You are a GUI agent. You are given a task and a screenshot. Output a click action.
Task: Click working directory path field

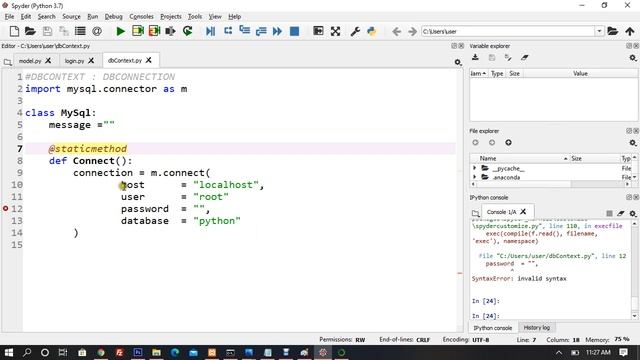(508, 31)
